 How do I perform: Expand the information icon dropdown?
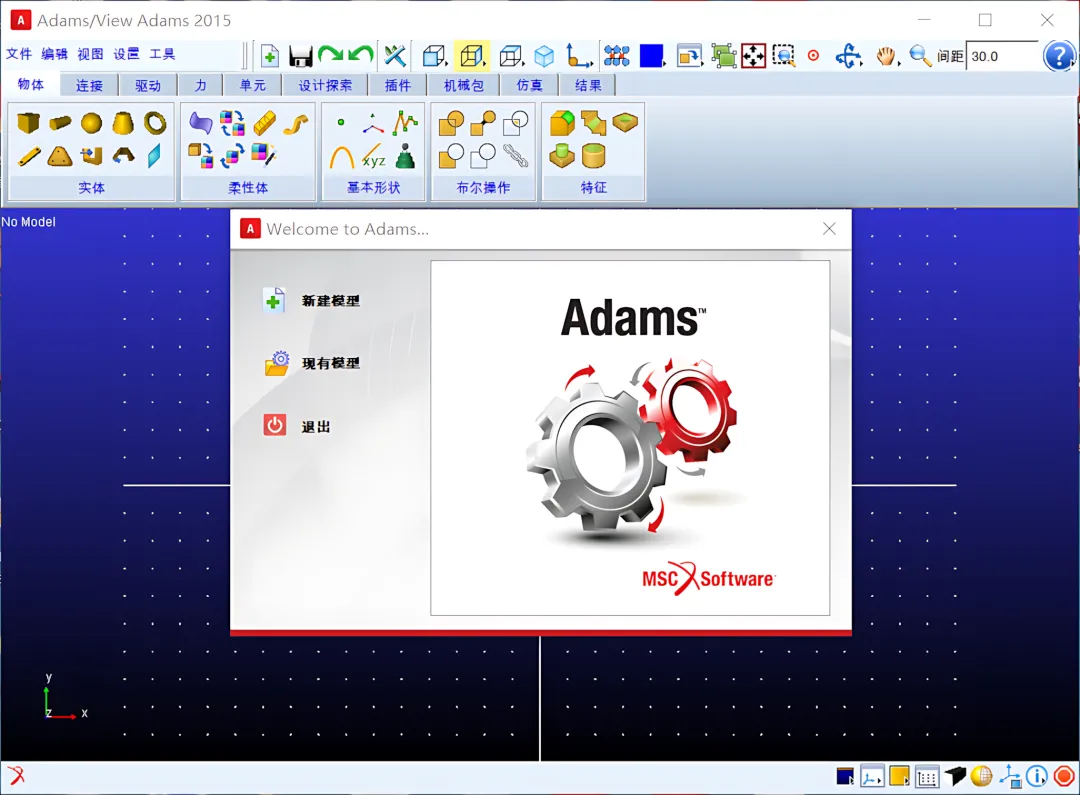point(1037,776)
